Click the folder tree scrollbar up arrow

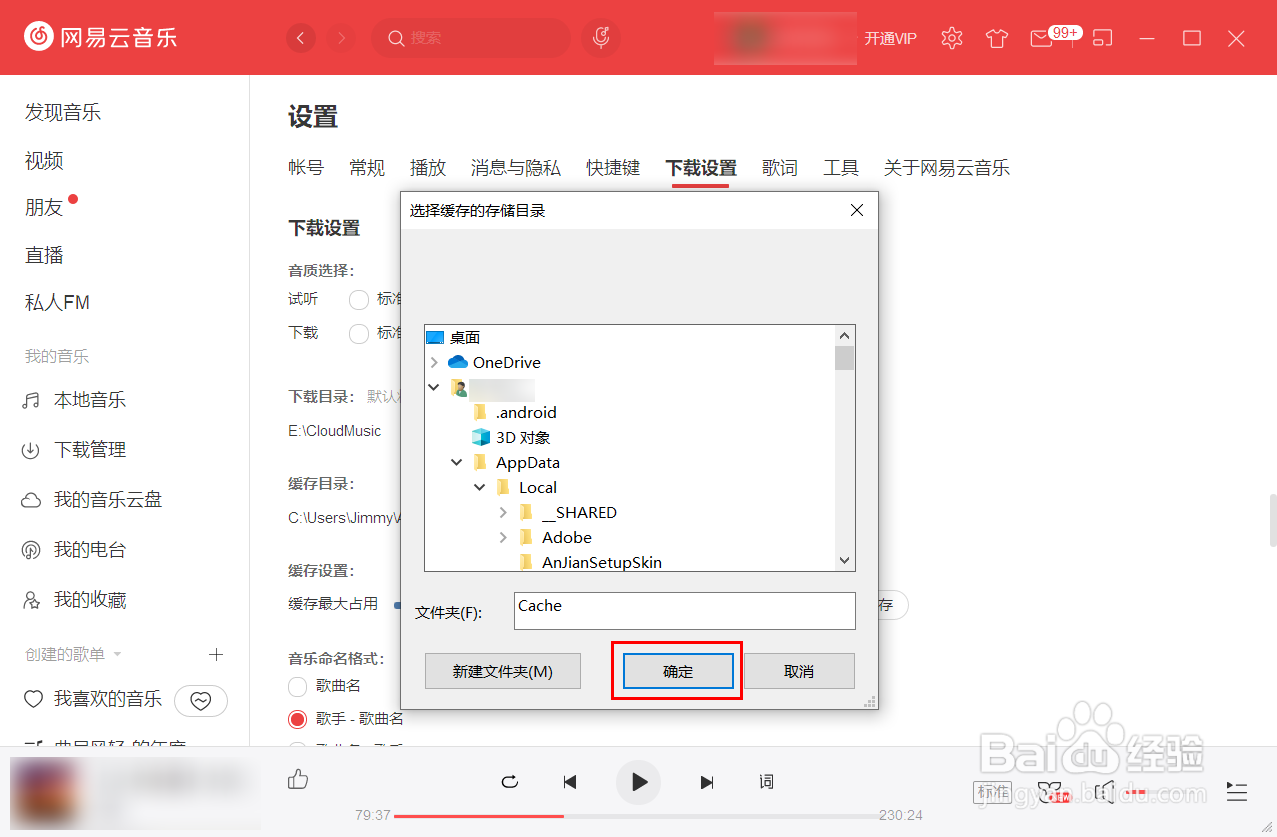click(x=845, y=336)
